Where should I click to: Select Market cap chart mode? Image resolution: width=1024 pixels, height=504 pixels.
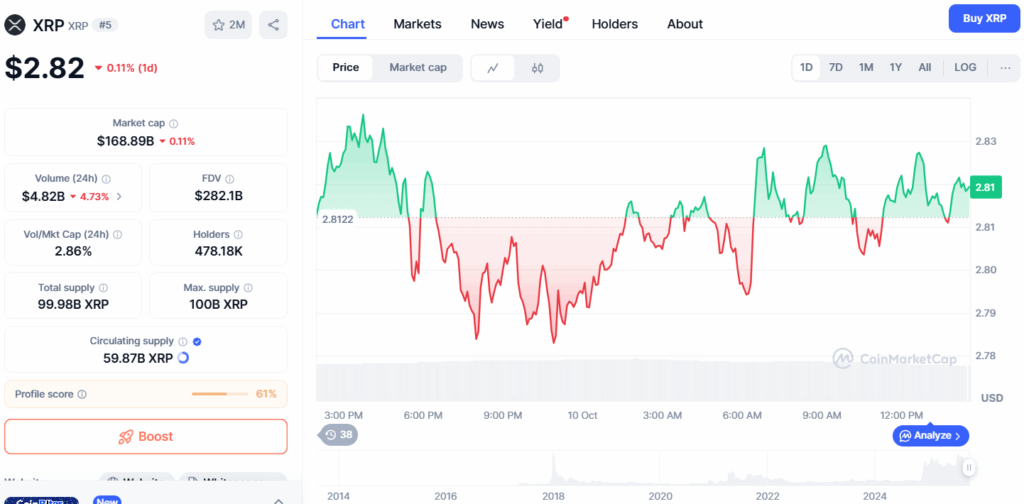(418, 68)
